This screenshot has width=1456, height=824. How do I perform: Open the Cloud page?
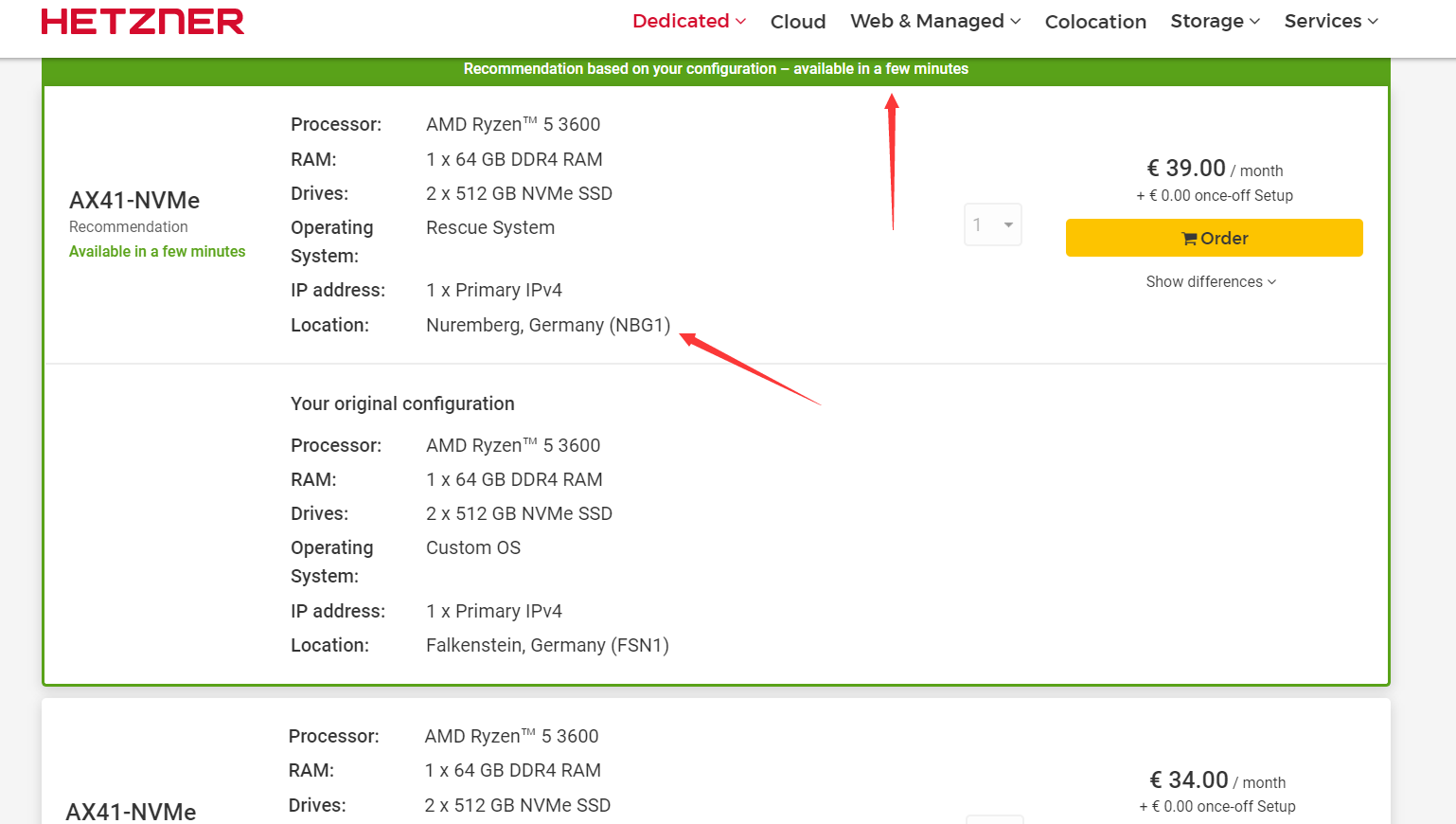tap(798, 22)
